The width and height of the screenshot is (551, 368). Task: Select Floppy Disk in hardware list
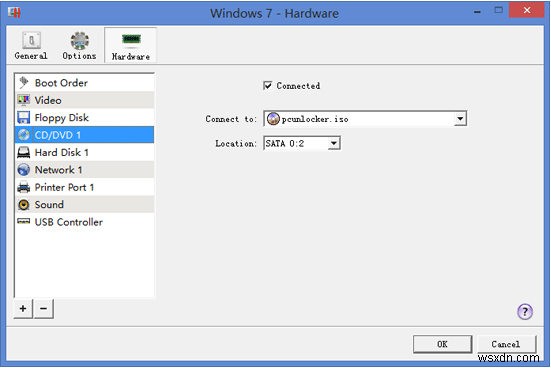pyautogui.click(x=84, y=117)
